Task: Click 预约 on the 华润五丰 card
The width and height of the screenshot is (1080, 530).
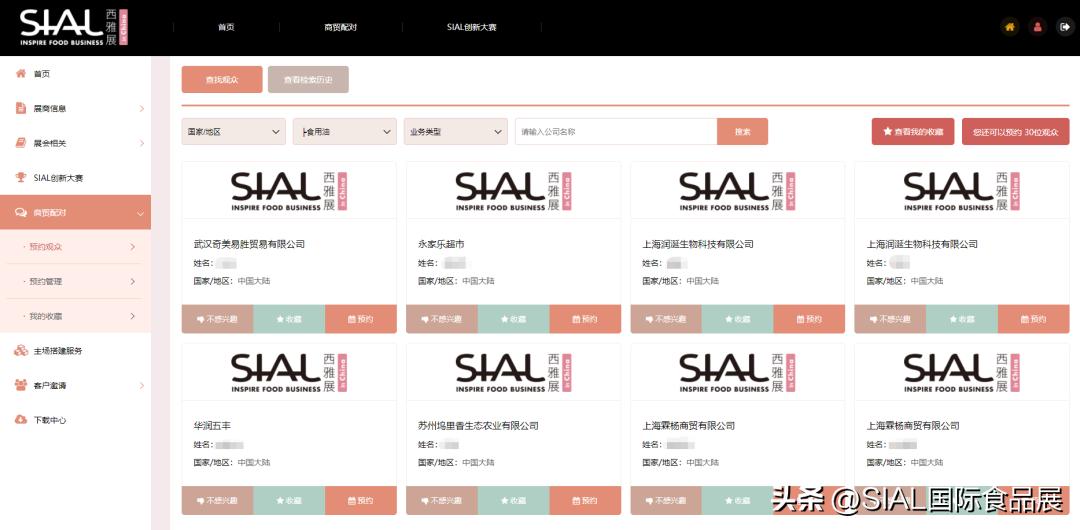Action: (361, 500)
